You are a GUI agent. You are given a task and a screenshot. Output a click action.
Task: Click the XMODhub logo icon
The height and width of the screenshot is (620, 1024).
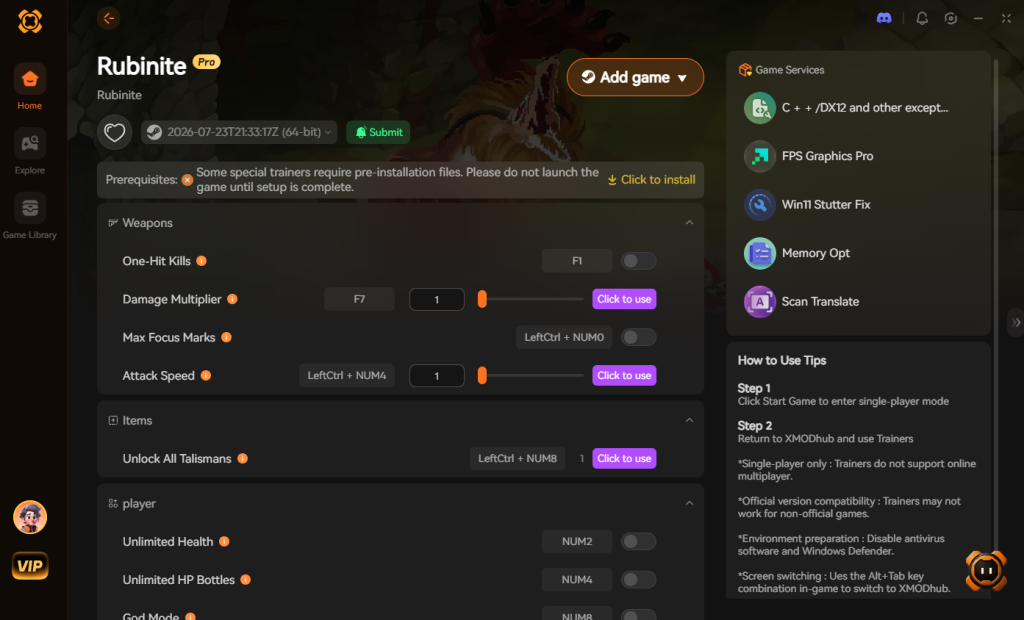click(30, 21)
